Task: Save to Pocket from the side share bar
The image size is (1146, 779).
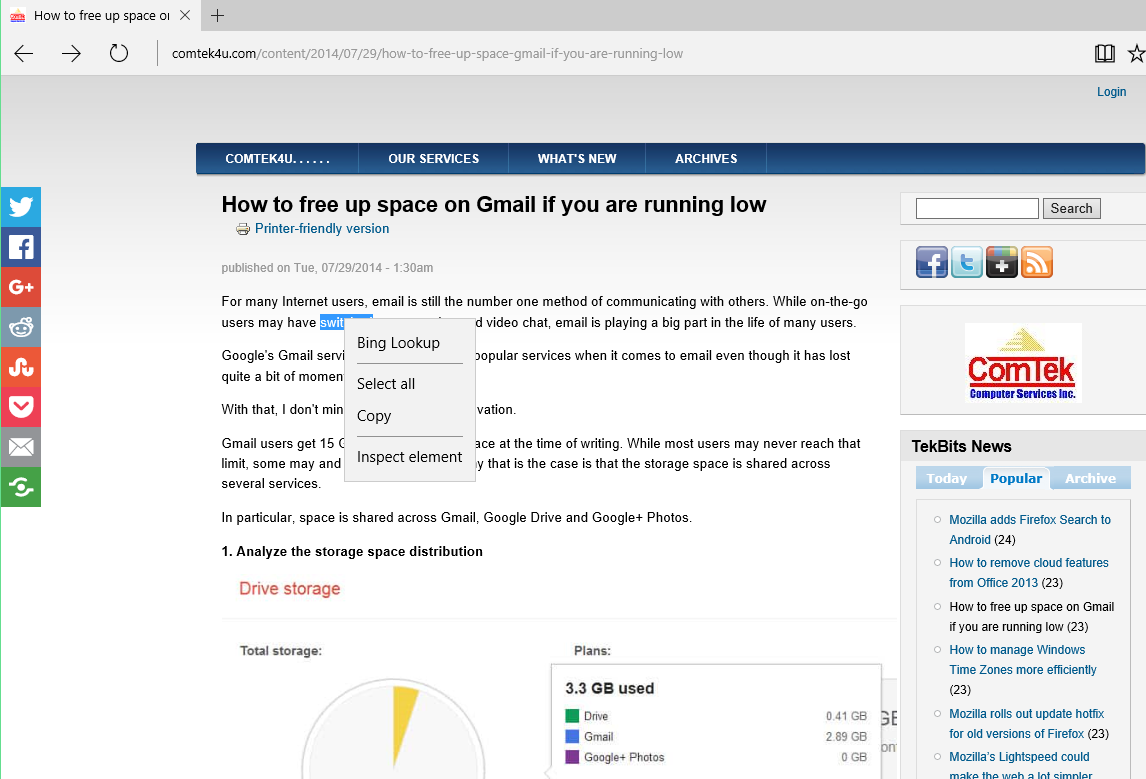Action: [x=20, y=407]
